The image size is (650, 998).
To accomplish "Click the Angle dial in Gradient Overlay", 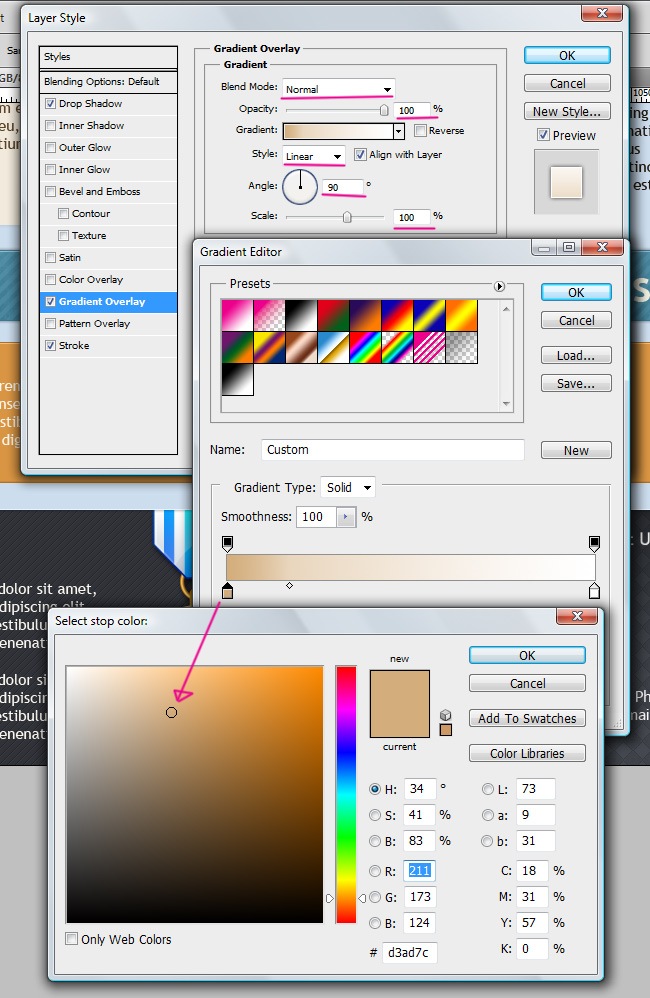I will tap(300, 186).
